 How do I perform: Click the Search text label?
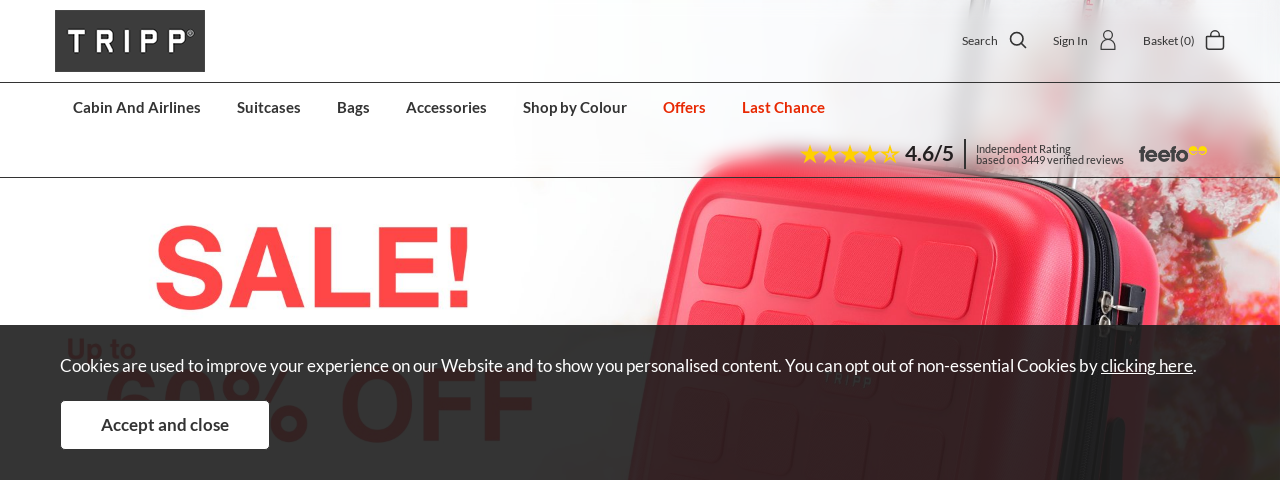pos(980,41)
